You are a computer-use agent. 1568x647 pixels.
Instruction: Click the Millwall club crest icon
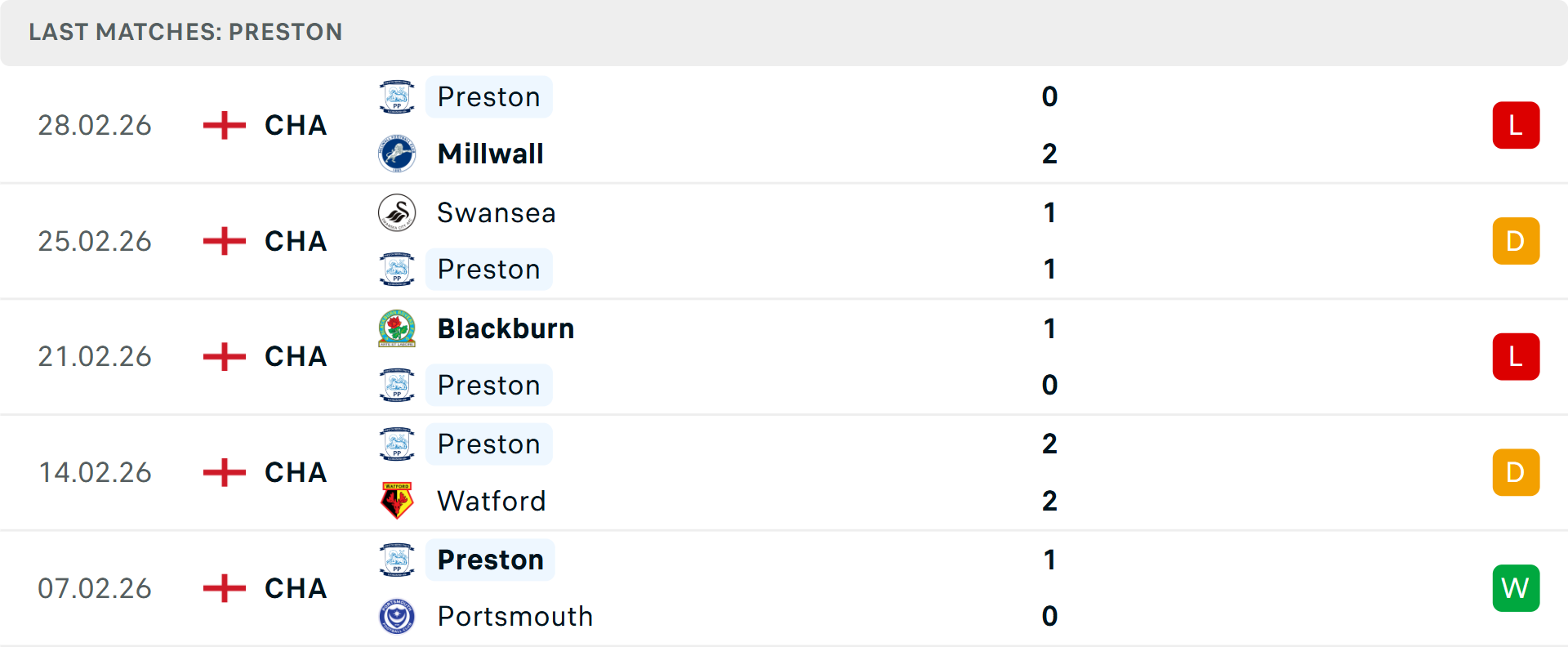(397, 154)
